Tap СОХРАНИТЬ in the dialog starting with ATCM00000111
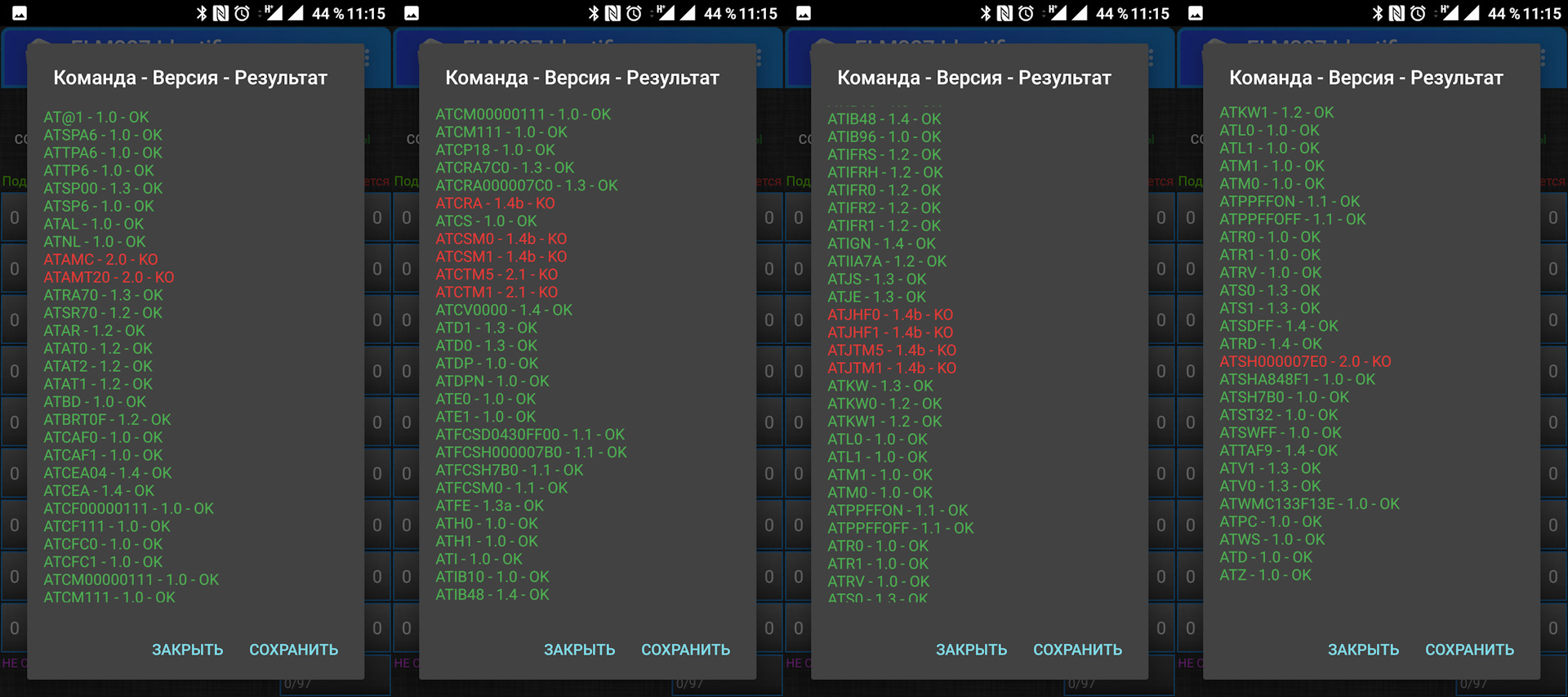Viewport: 1568px width, 697px height. tap(685, 650)
